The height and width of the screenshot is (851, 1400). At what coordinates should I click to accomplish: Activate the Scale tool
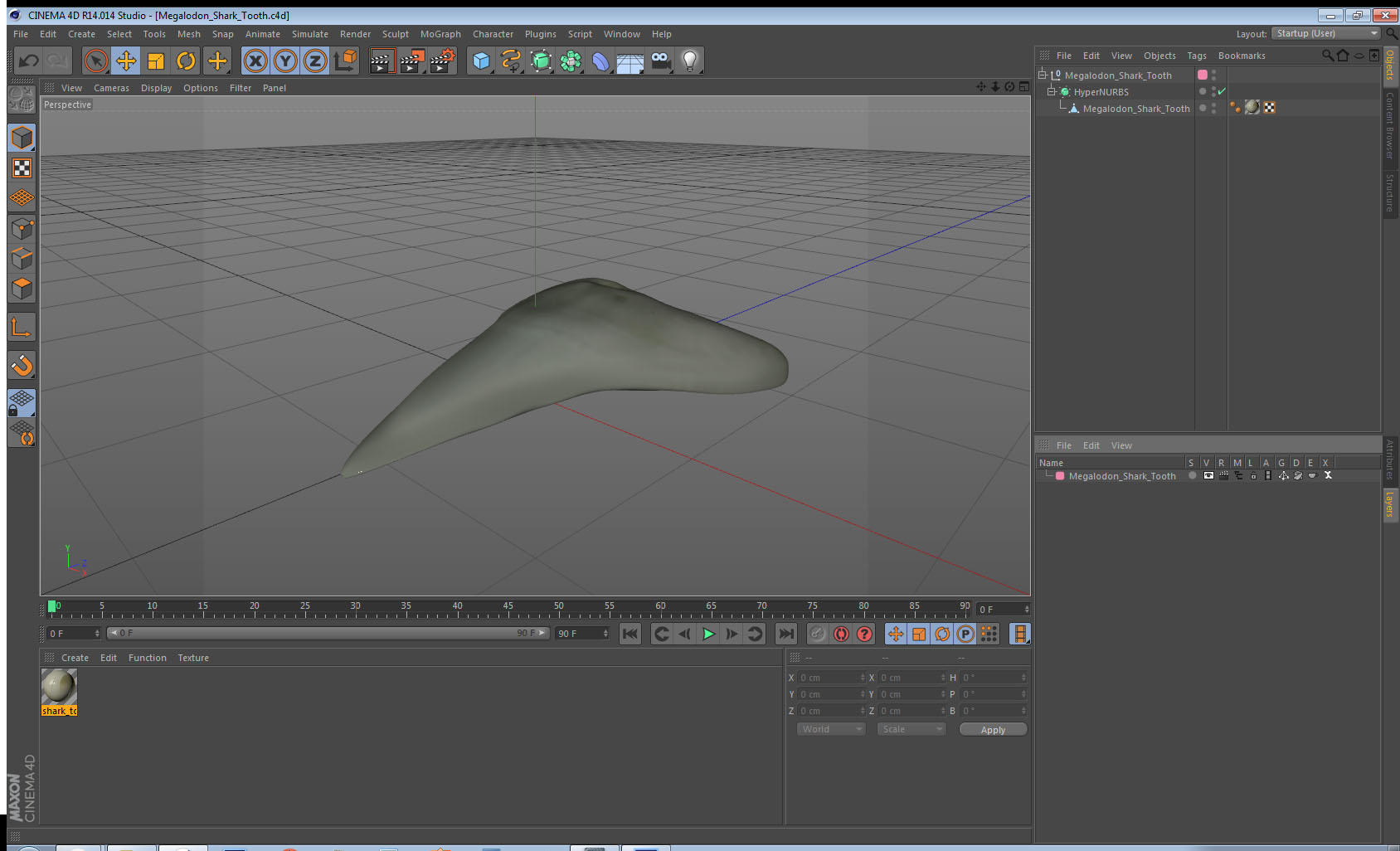click(156, 61)
